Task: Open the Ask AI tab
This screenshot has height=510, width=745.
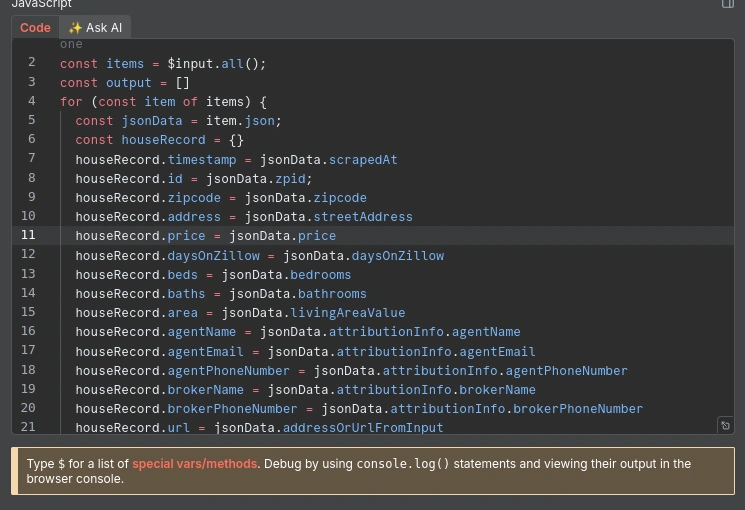Action: pyautogui.click(x=95, y=28)
